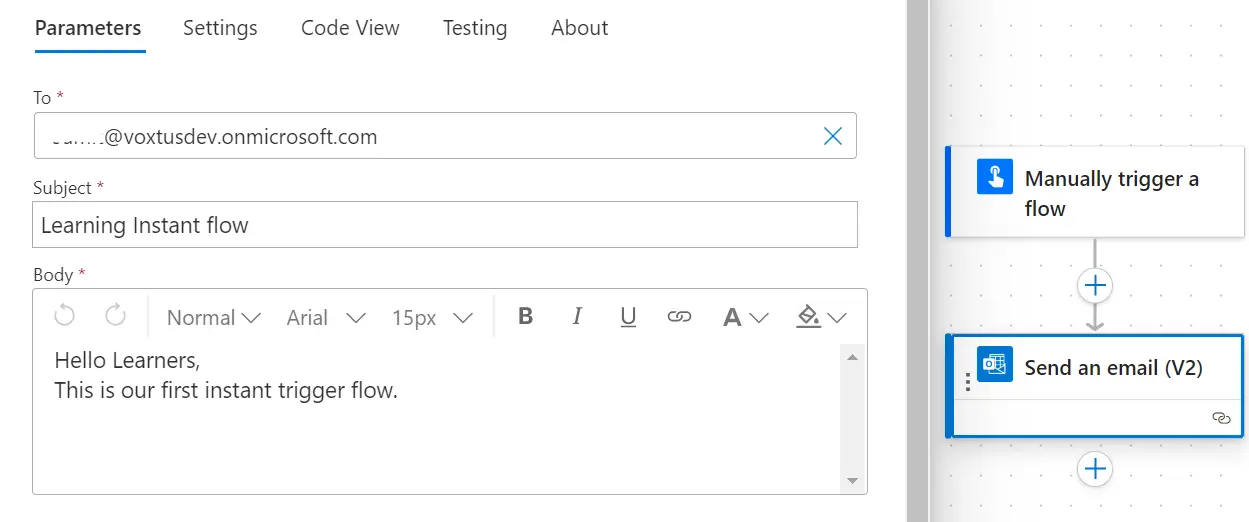Viewport: 1249px width, 522px height.
Task: Add a step between trigger and email
Action: coord(1095,286)
